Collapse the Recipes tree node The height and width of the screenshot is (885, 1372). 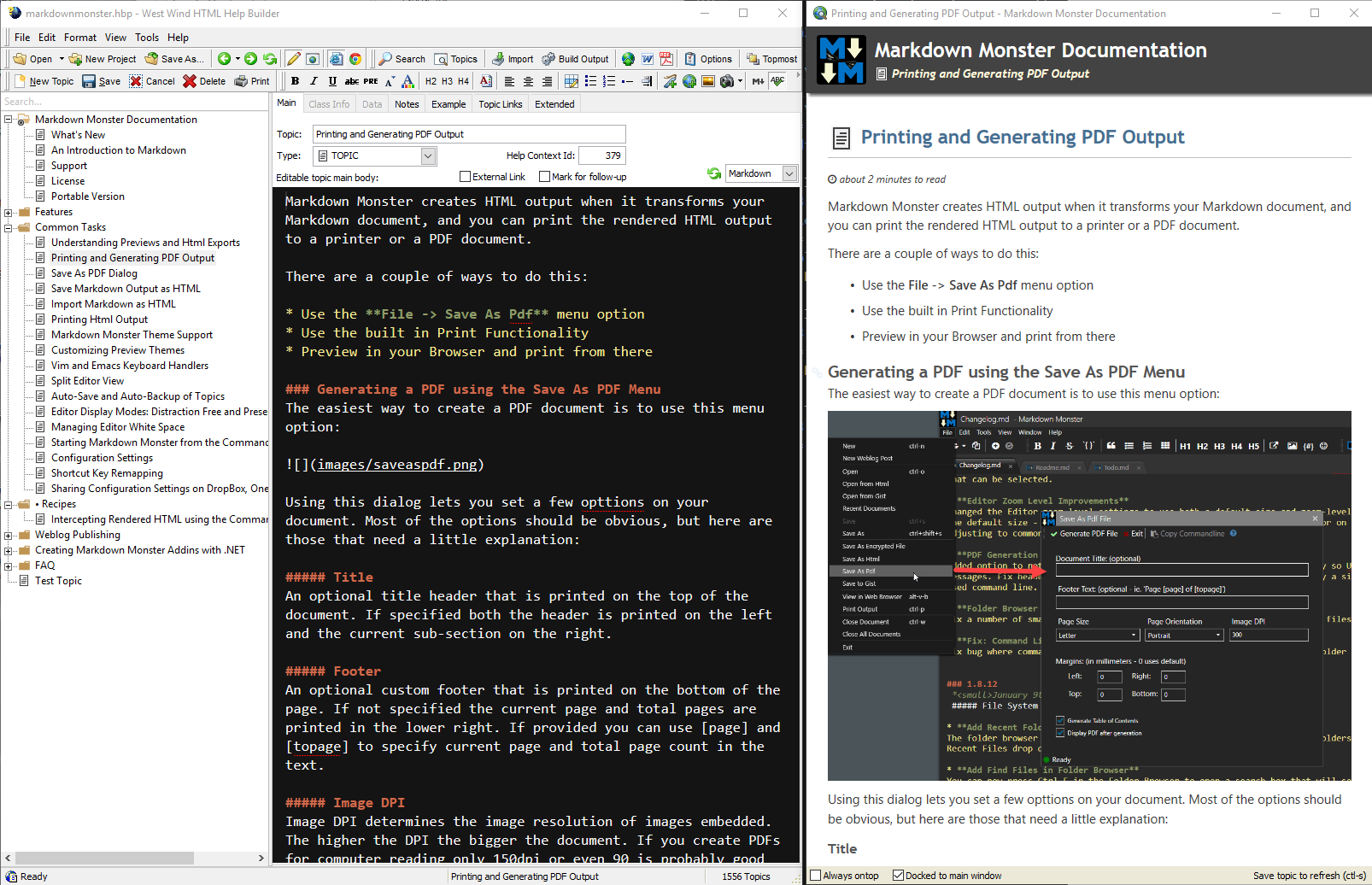pos(9,504)
